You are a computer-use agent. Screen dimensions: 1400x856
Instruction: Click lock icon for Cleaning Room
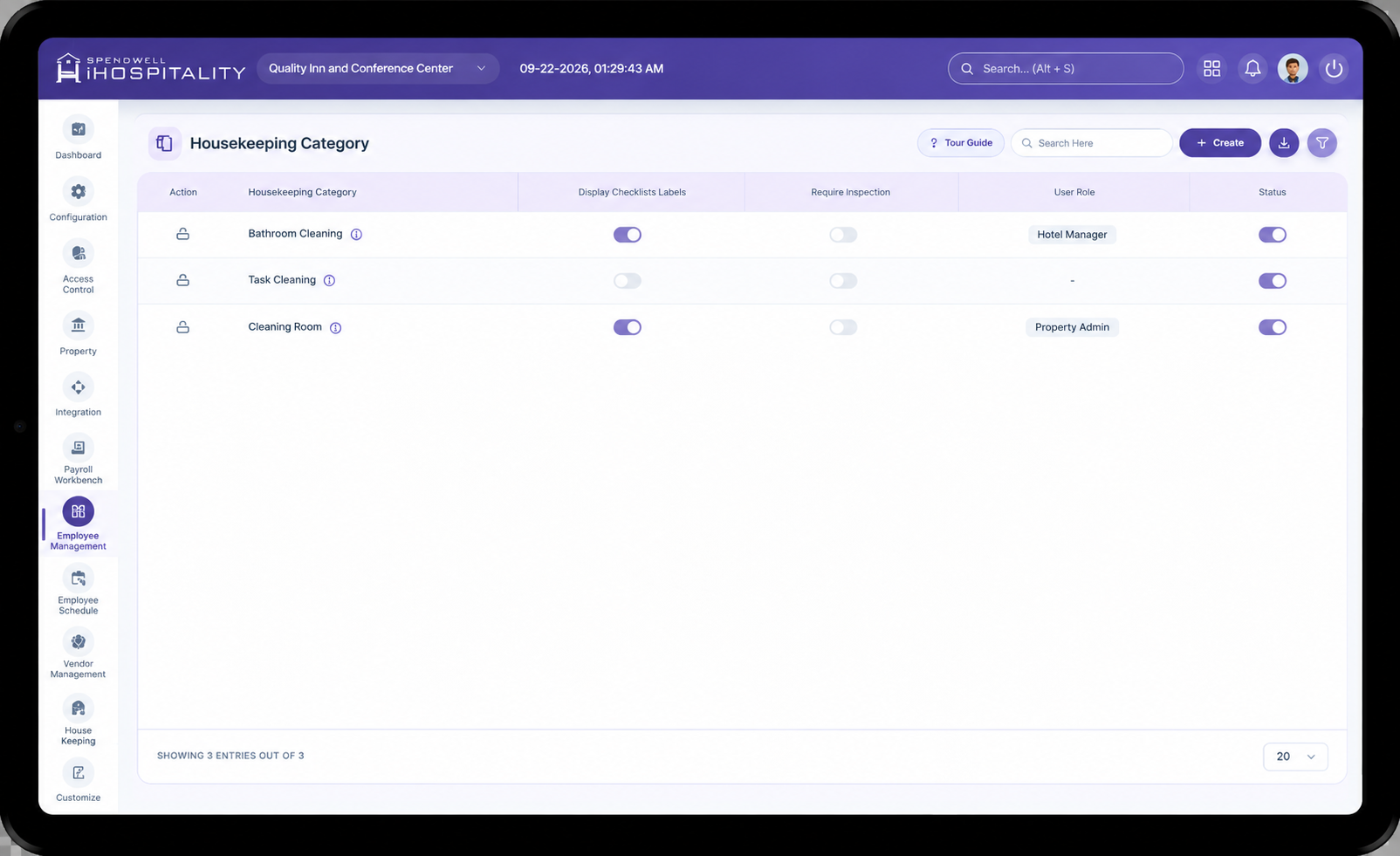(x=182, y=327)
